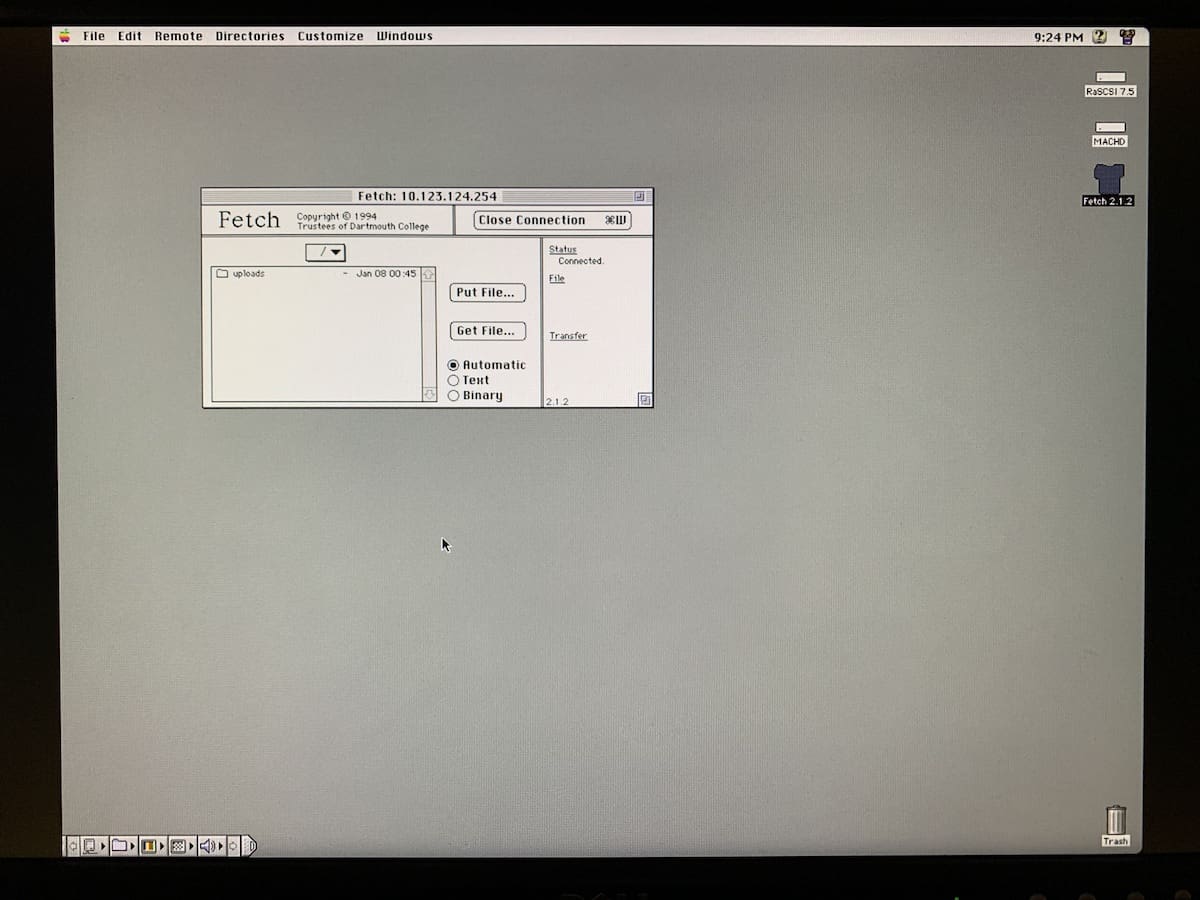Select the Automatic transfer mode

click(x=487, y=365)
